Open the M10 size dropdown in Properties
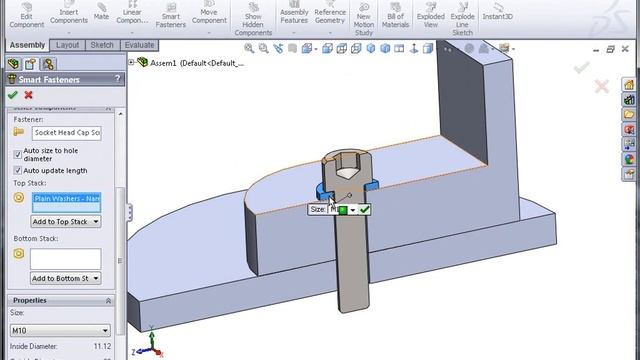The width and height of the screenshot is (640, 360). coord(60,330)
